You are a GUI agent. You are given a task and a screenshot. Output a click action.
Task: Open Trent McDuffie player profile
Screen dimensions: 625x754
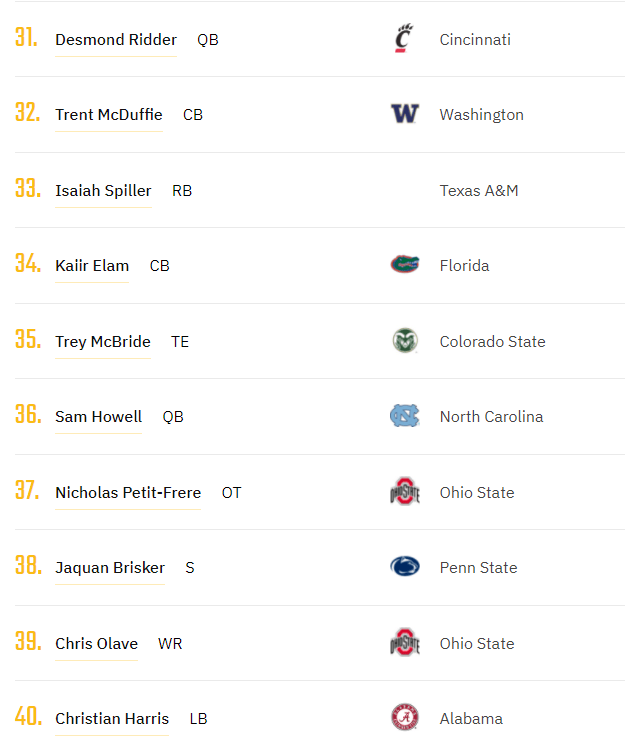click(x=109, y=115)
